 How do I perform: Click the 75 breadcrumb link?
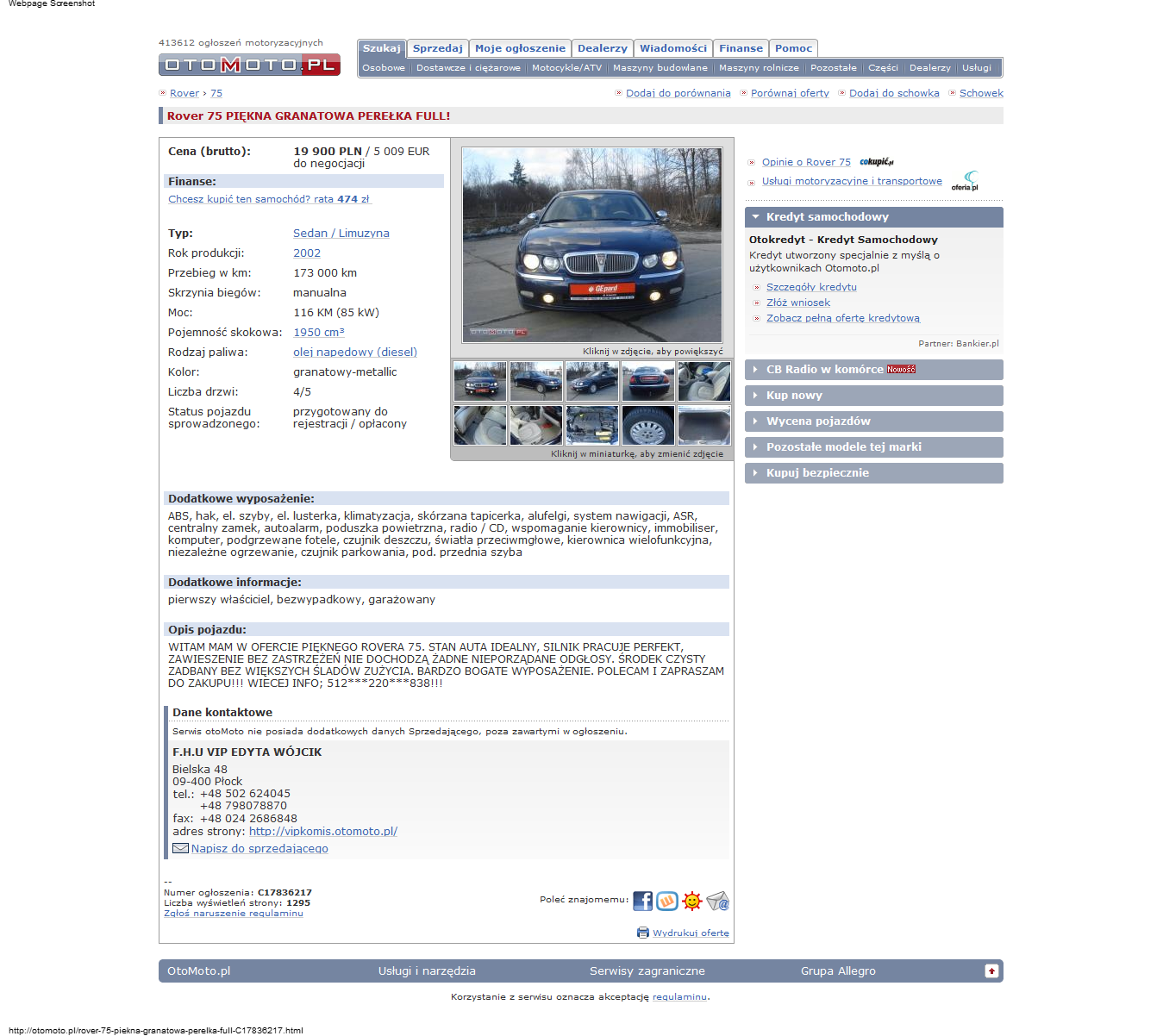(216, 93)
